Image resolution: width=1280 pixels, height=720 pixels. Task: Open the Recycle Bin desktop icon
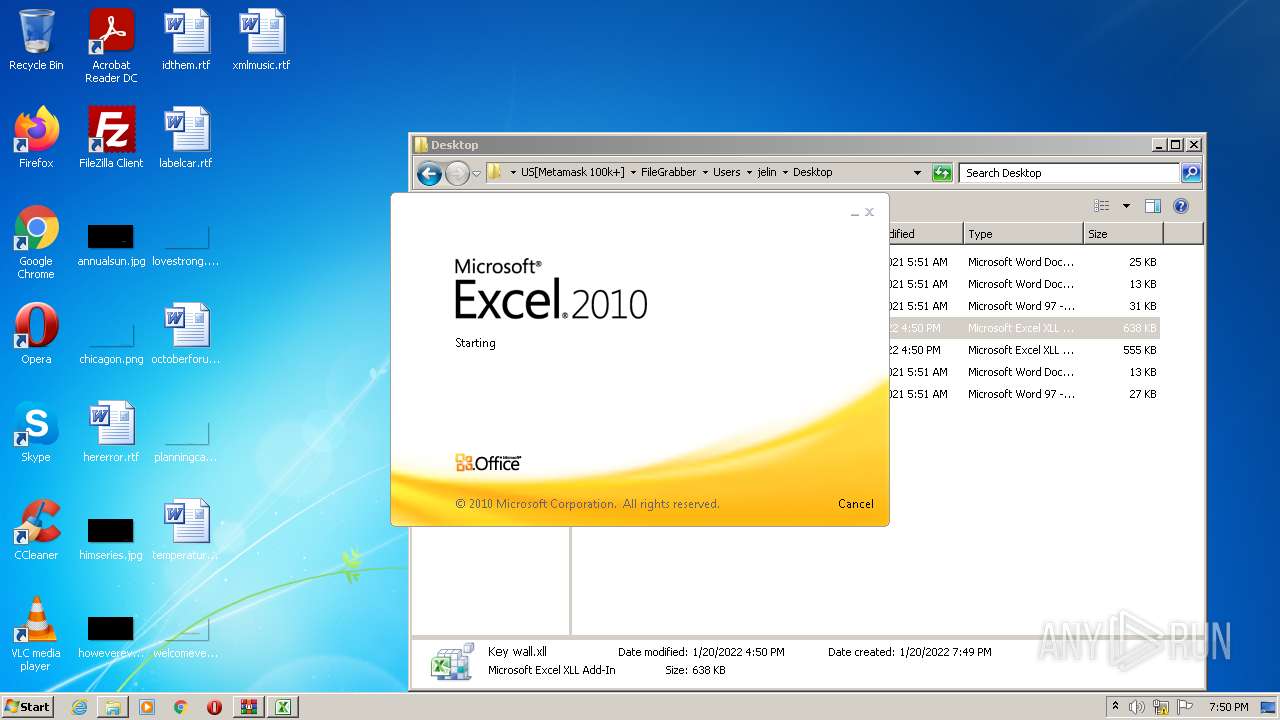pyautogui.click(x=36, y=40)
